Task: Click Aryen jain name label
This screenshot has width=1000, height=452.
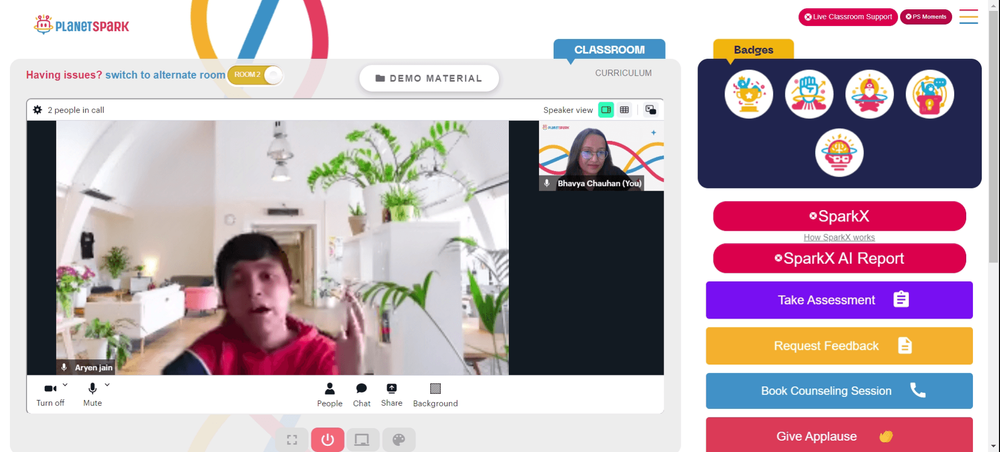Action: (x=94, y=368)
